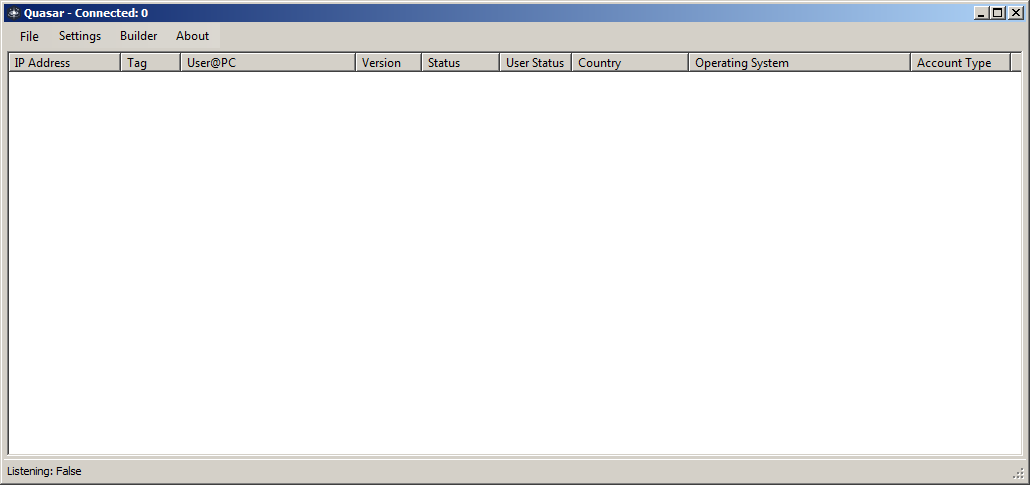Minimize the Quasar window

pyautogui.click(x=981, y=13)
